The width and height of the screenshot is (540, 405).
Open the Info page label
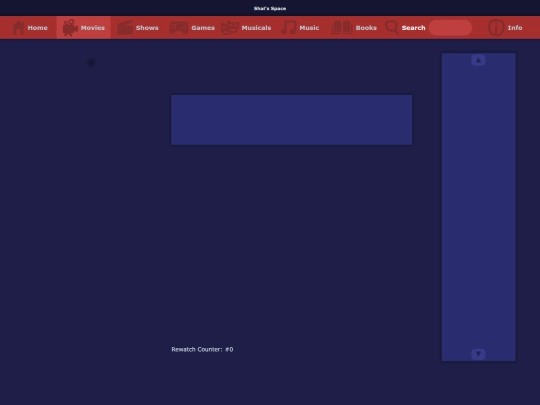tap(515, 28)
